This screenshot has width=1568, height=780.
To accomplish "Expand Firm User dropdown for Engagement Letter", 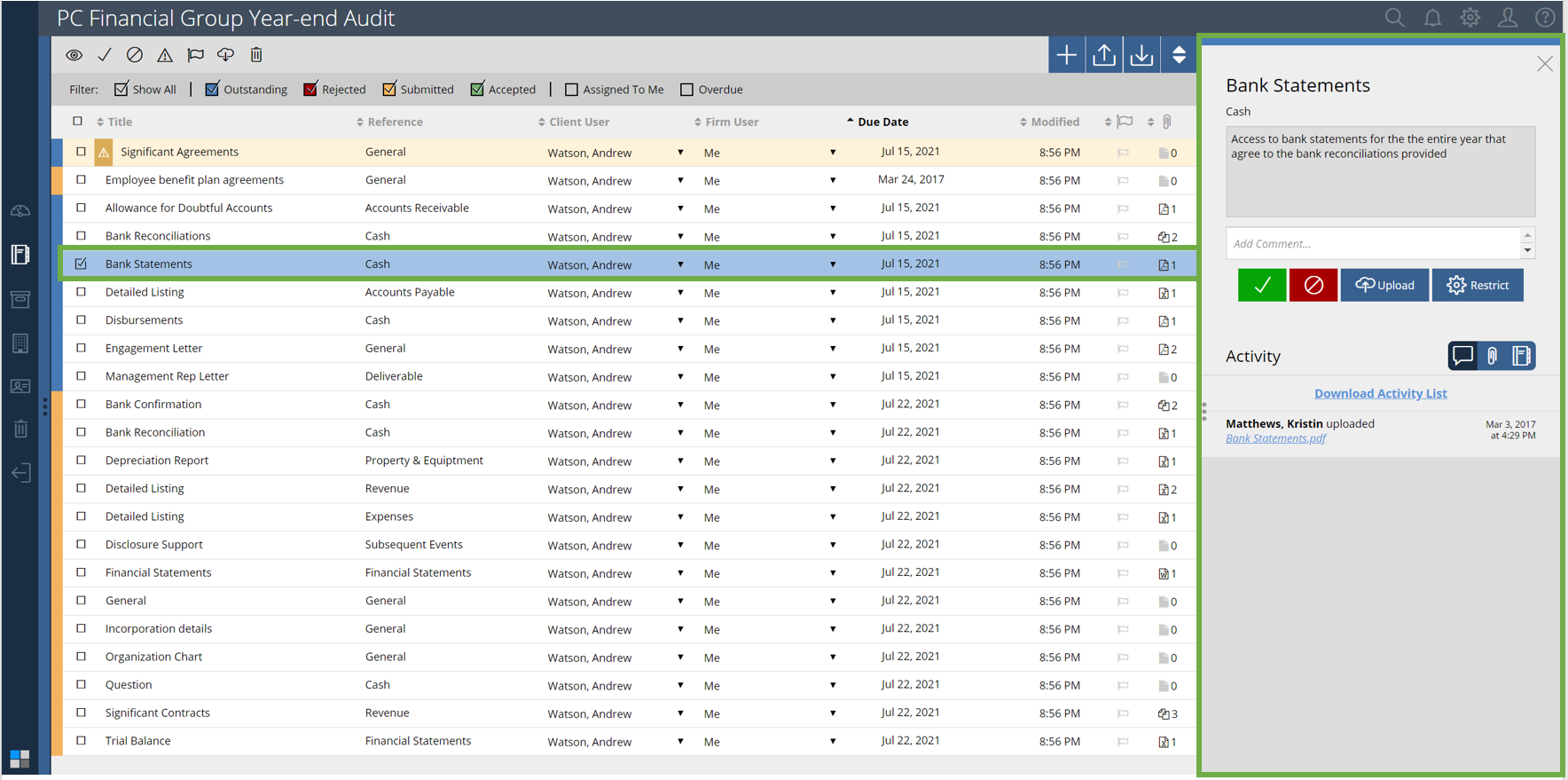I will point(833,349).
